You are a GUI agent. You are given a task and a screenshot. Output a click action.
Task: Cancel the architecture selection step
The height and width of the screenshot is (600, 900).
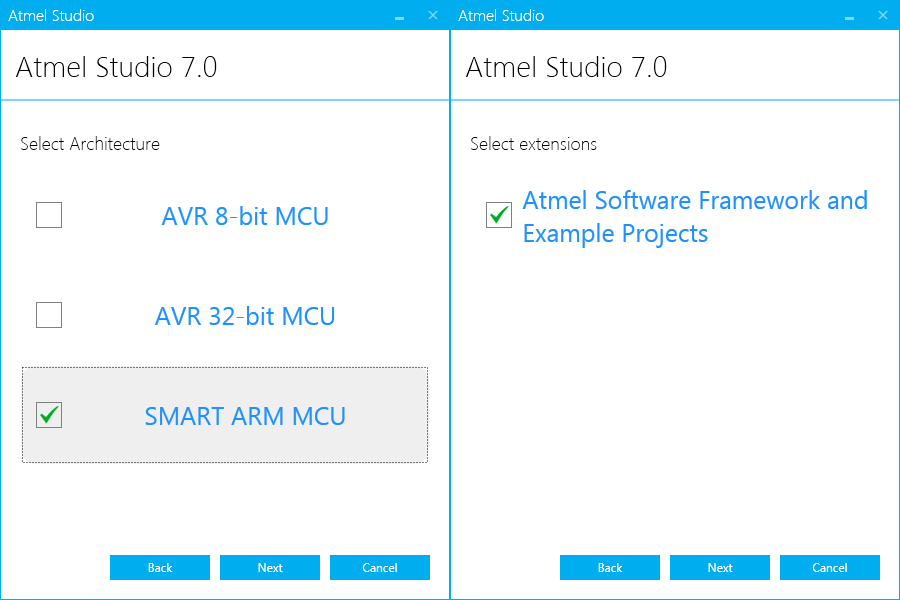[380, 567]
